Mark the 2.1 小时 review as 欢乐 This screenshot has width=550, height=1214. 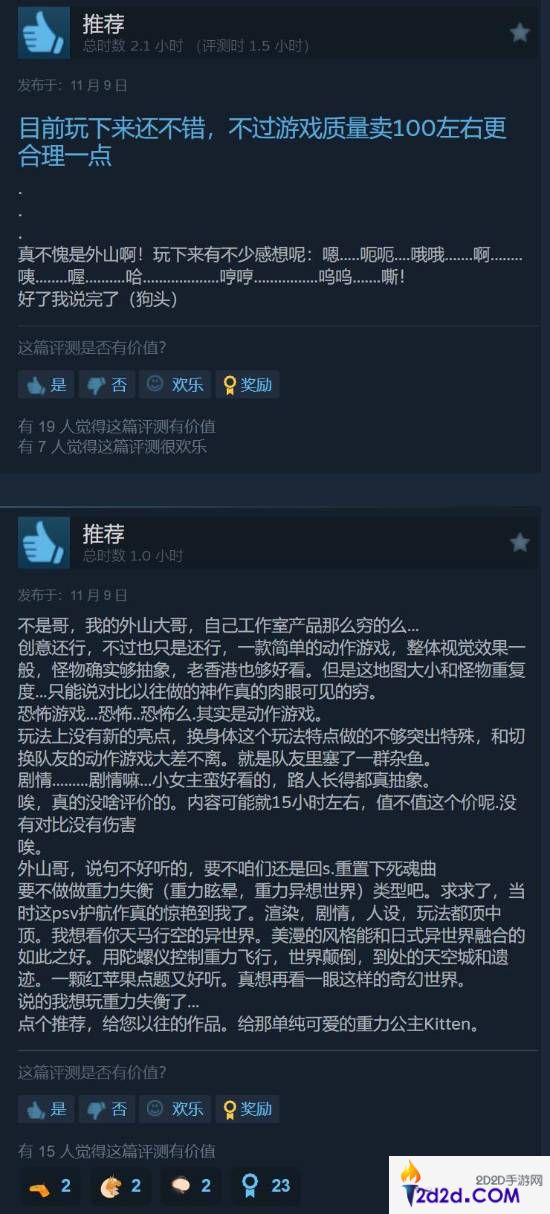[175, 385]
